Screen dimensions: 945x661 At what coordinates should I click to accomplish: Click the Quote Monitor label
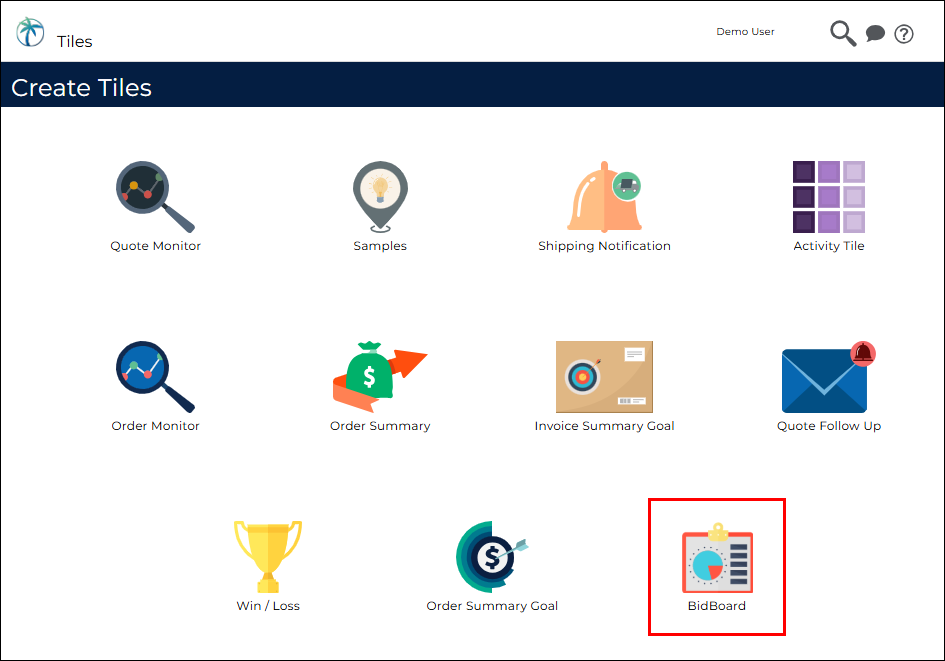(155, 246)
